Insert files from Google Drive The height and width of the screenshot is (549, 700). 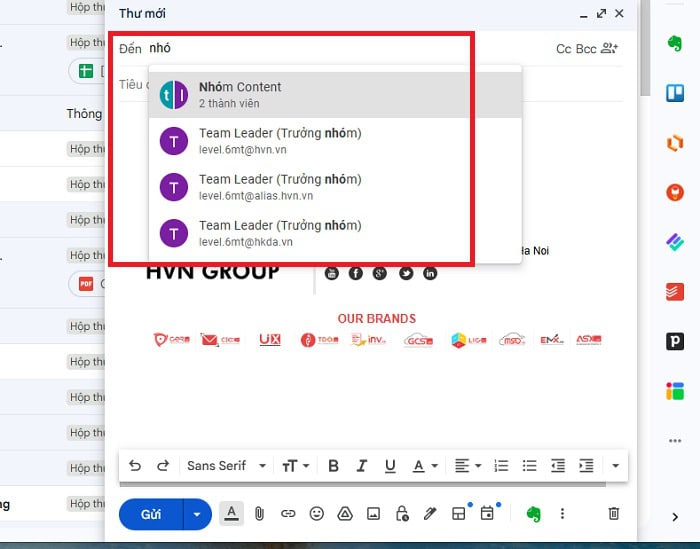tap(345, 514)
